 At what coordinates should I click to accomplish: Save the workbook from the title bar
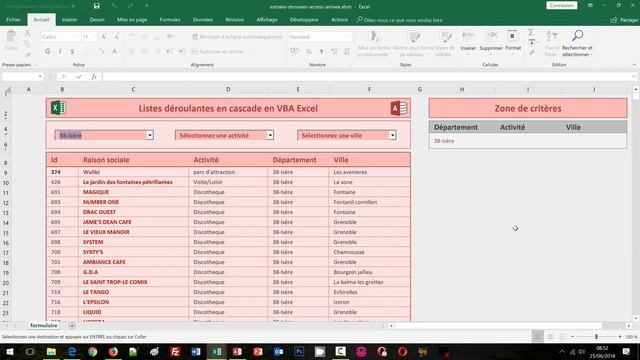point(97,6)
